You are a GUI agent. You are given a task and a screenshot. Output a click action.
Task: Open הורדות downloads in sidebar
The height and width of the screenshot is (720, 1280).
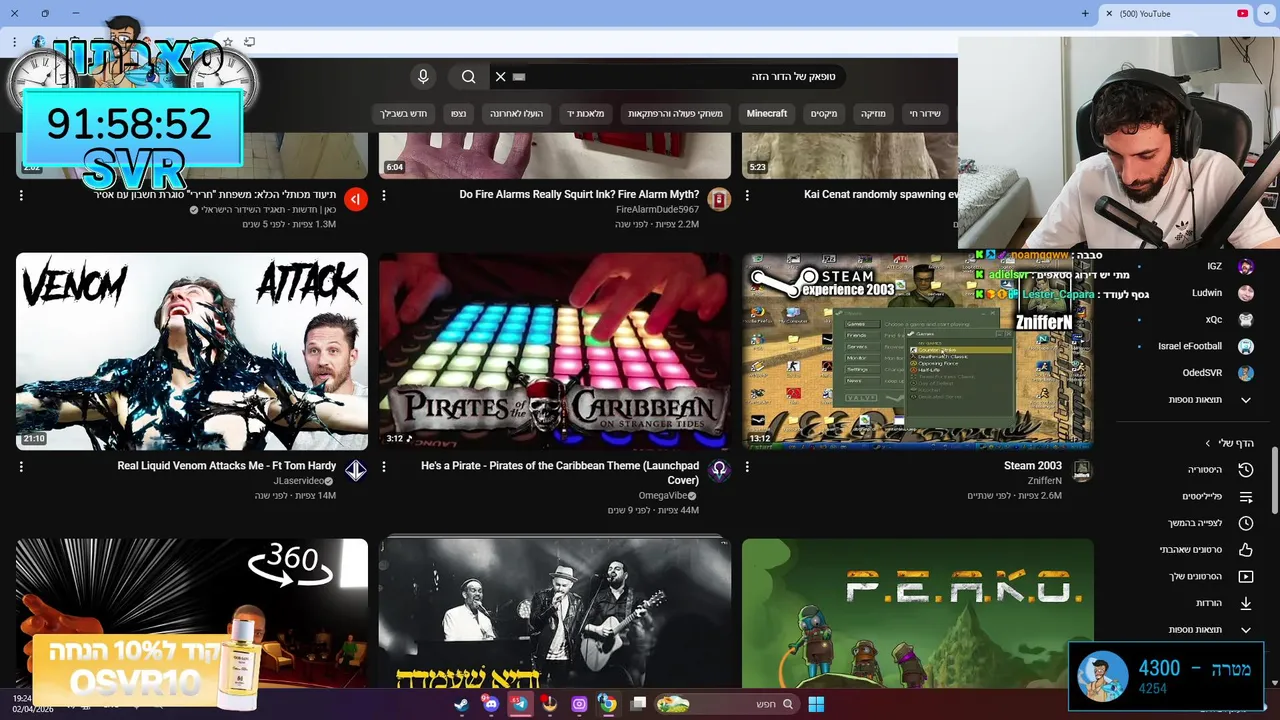point(1195,603)
